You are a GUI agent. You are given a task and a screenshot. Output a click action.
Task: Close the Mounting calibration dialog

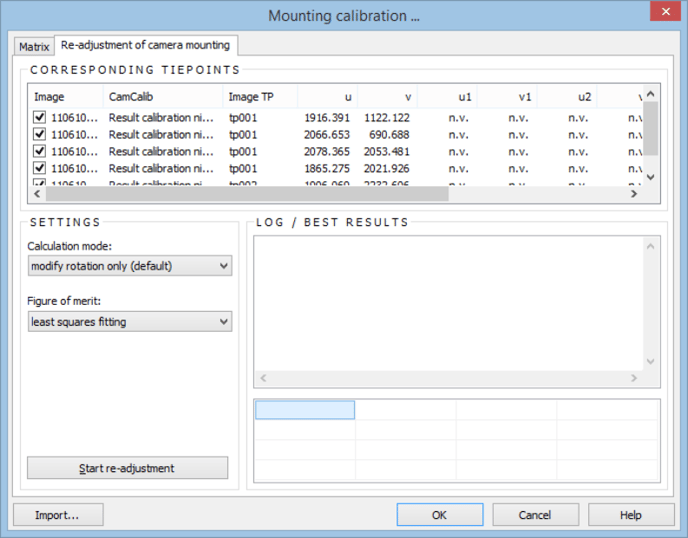click(x=664, y=13)
